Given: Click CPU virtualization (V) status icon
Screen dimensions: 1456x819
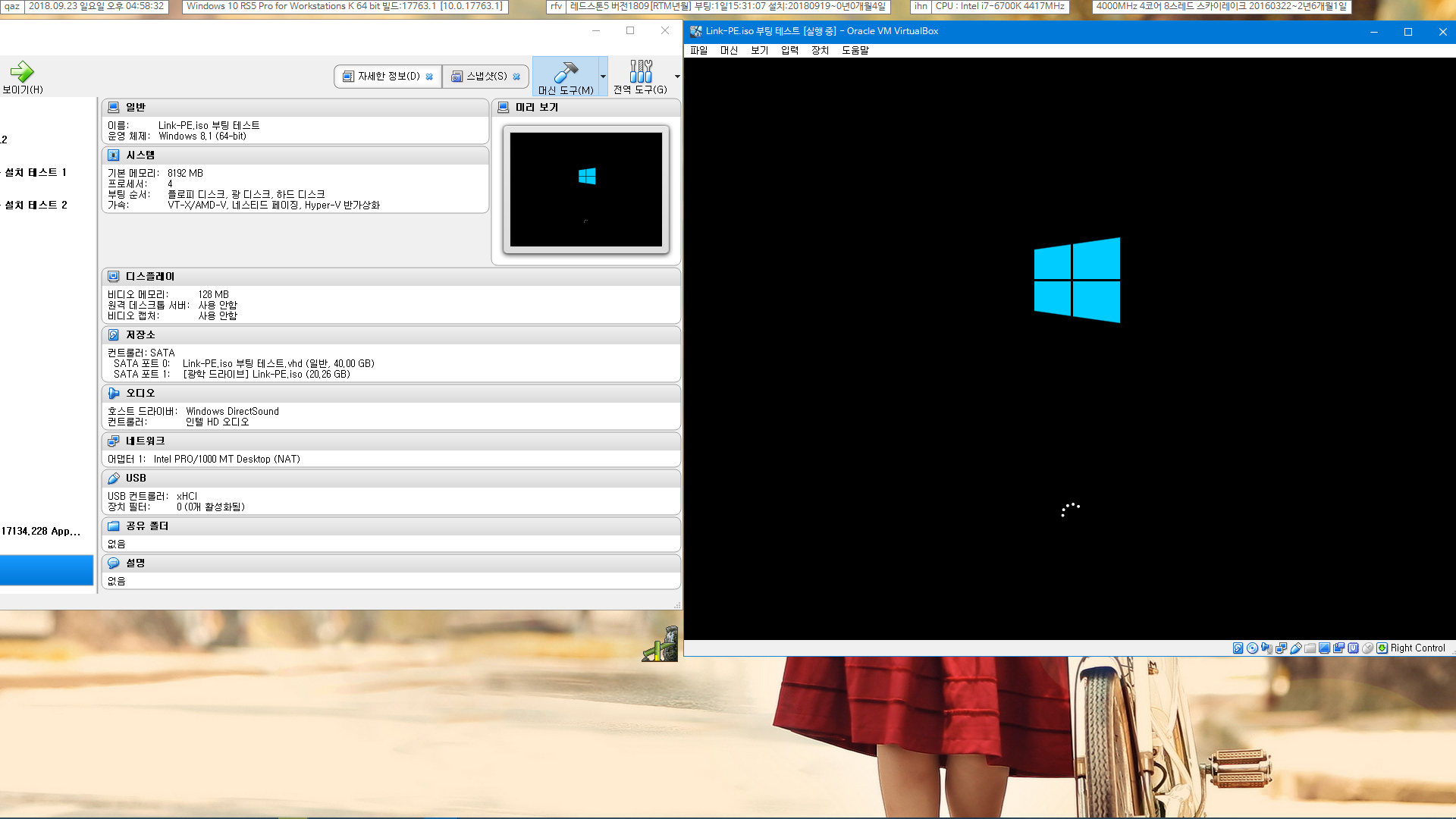Looking at the screenshot, I should click(1353, 648).
